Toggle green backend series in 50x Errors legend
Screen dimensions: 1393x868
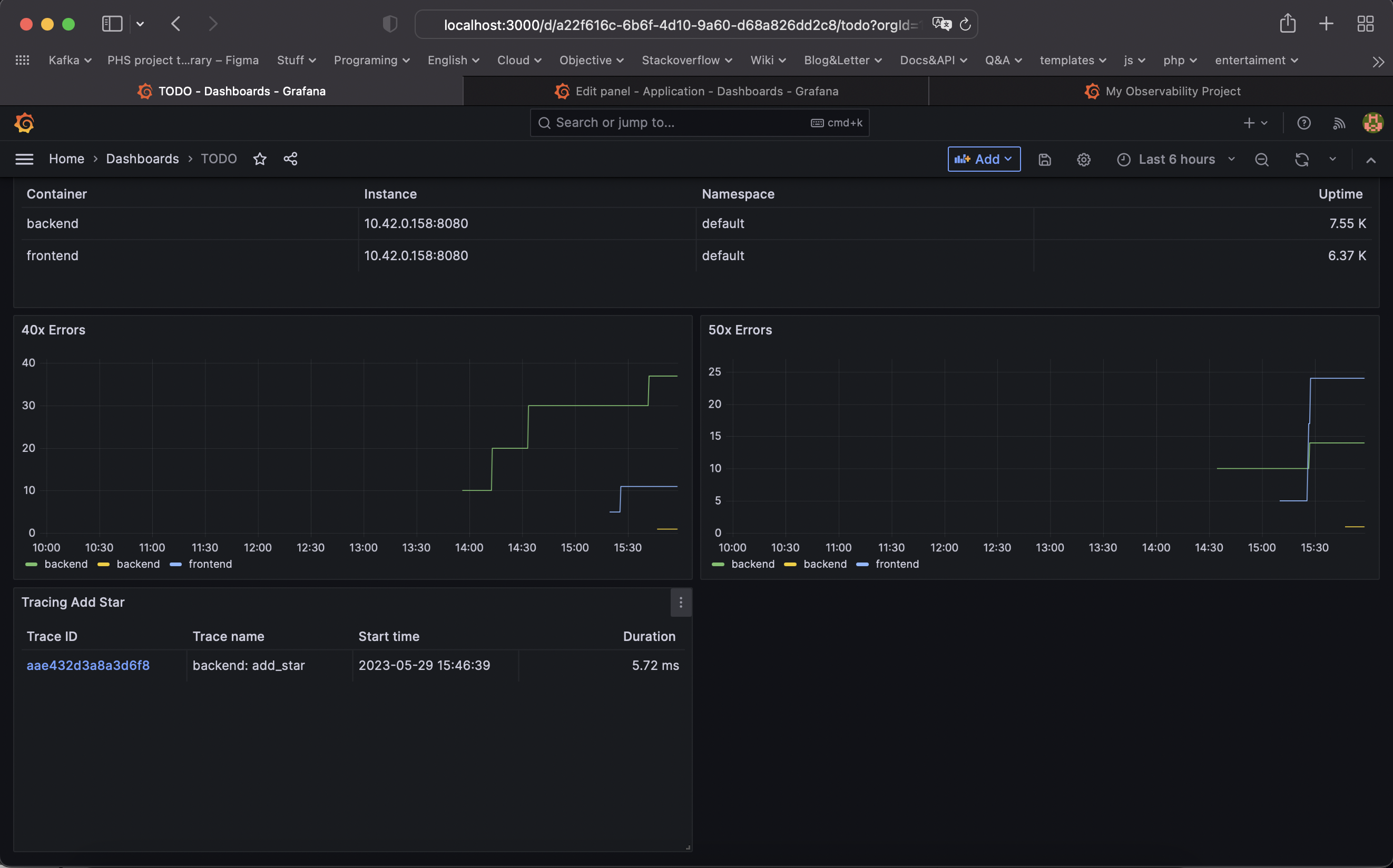click(752, 564)
